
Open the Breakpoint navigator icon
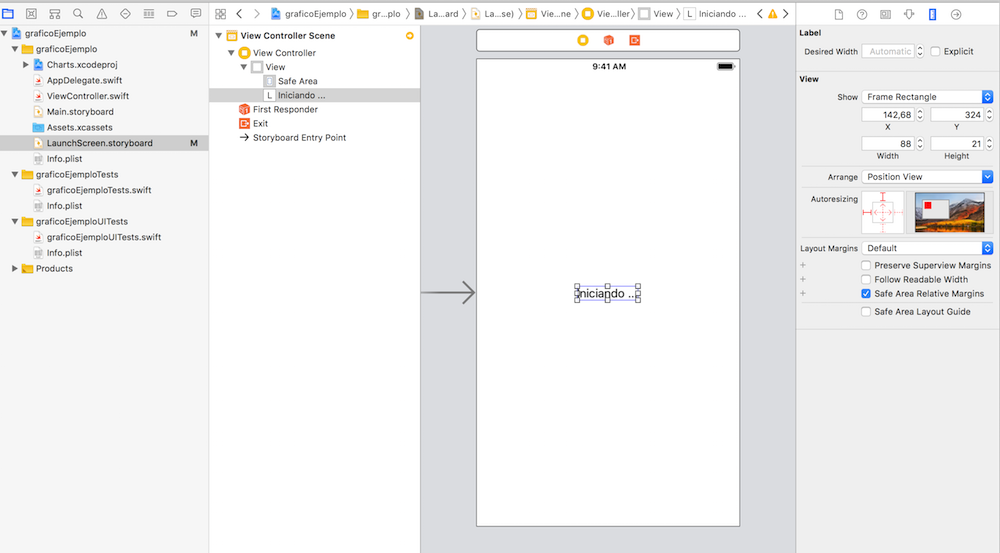pyautogui.click(x=171, y=14)
